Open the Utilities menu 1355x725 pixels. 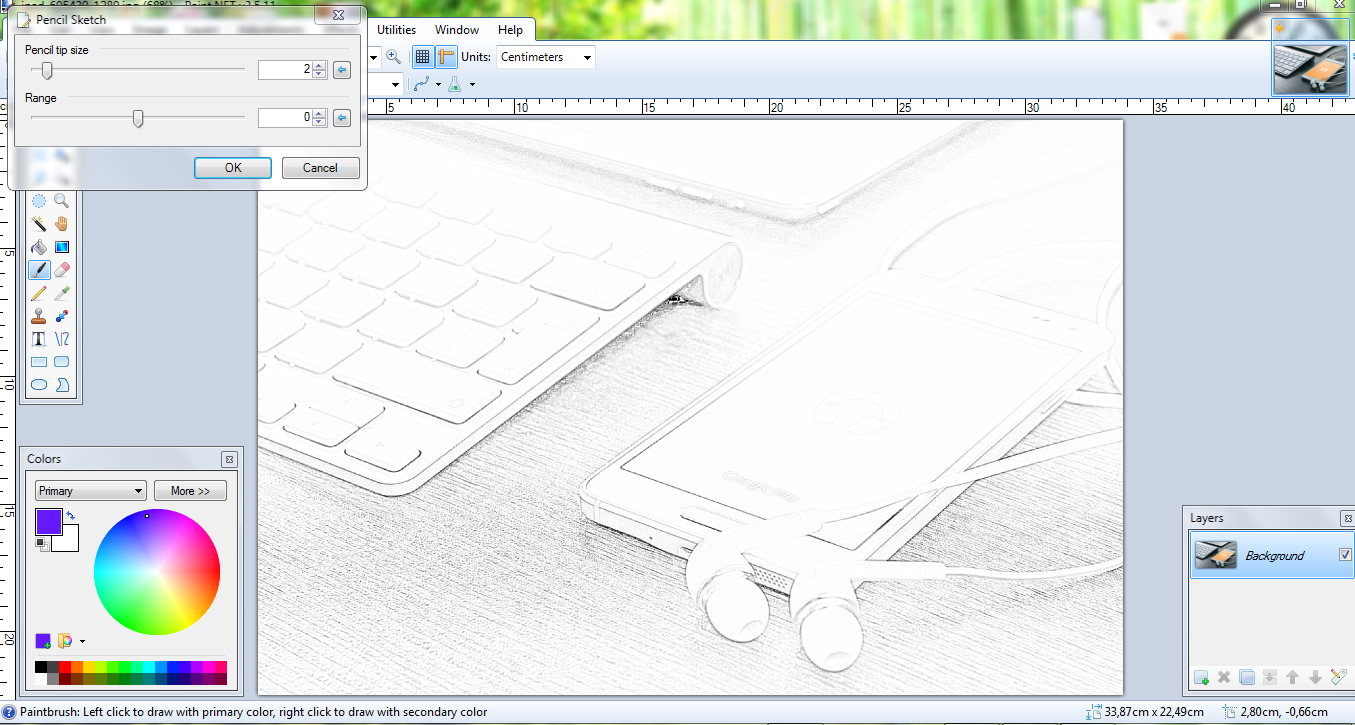point(396,30)
